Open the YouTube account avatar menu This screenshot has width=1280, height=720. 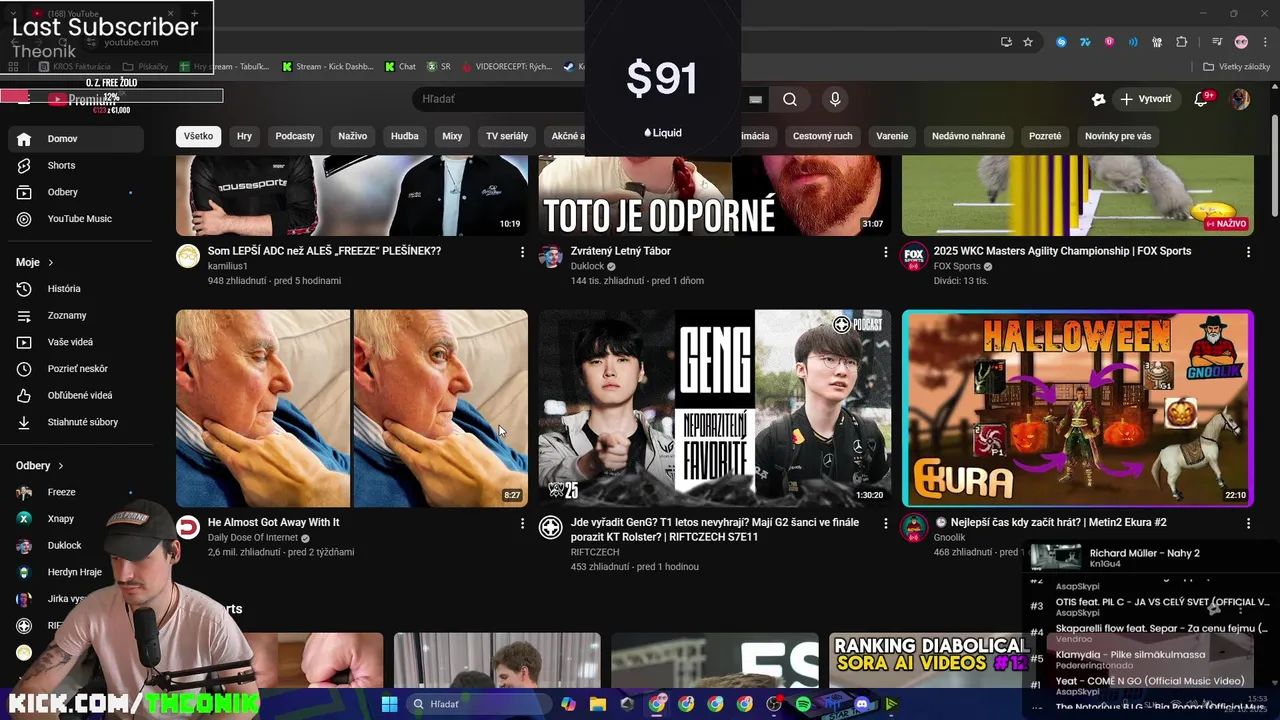tap(1240, 99)
